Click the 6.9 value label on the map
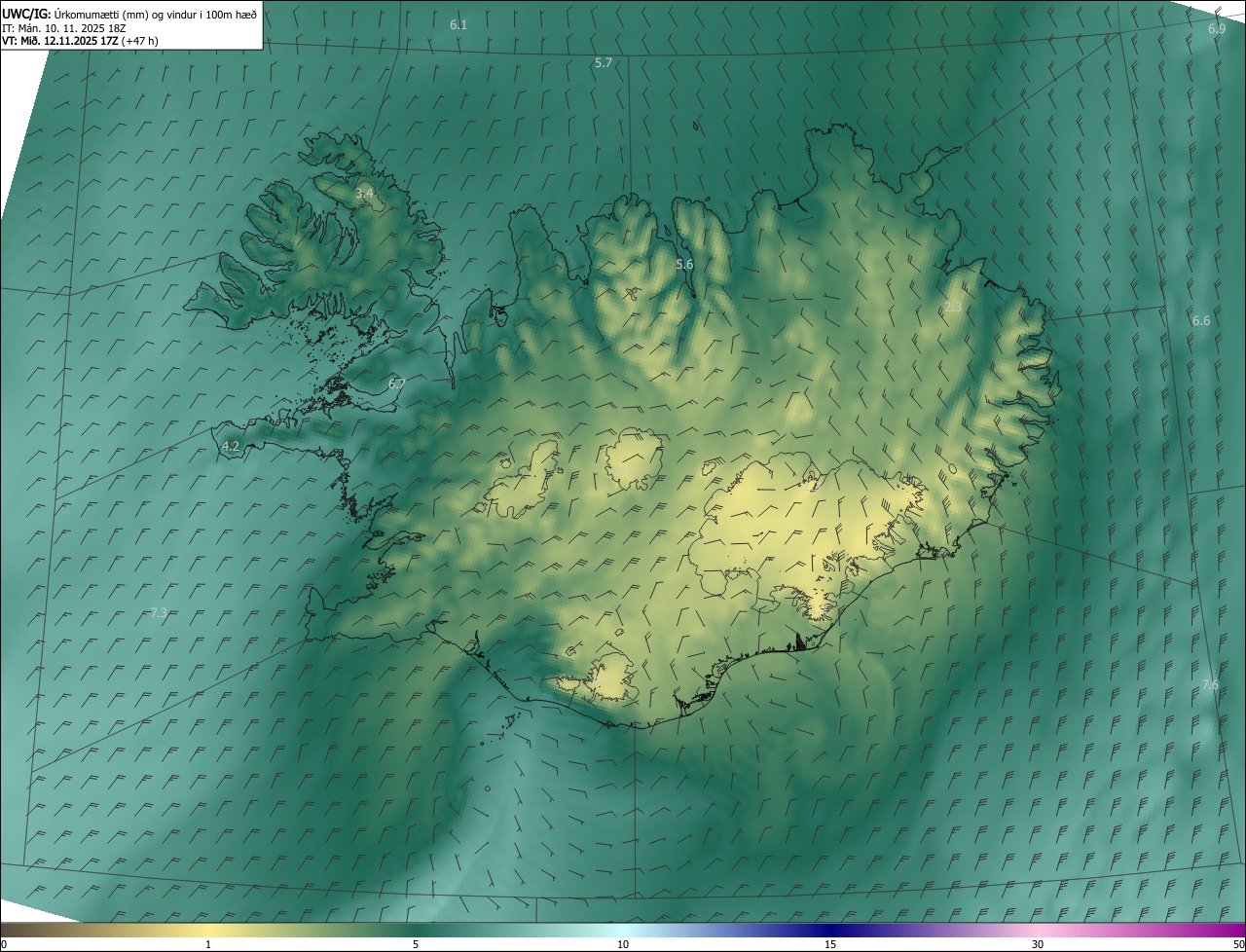The width and height of the screenshot is (1246, 952). (x=1217, y=29)
